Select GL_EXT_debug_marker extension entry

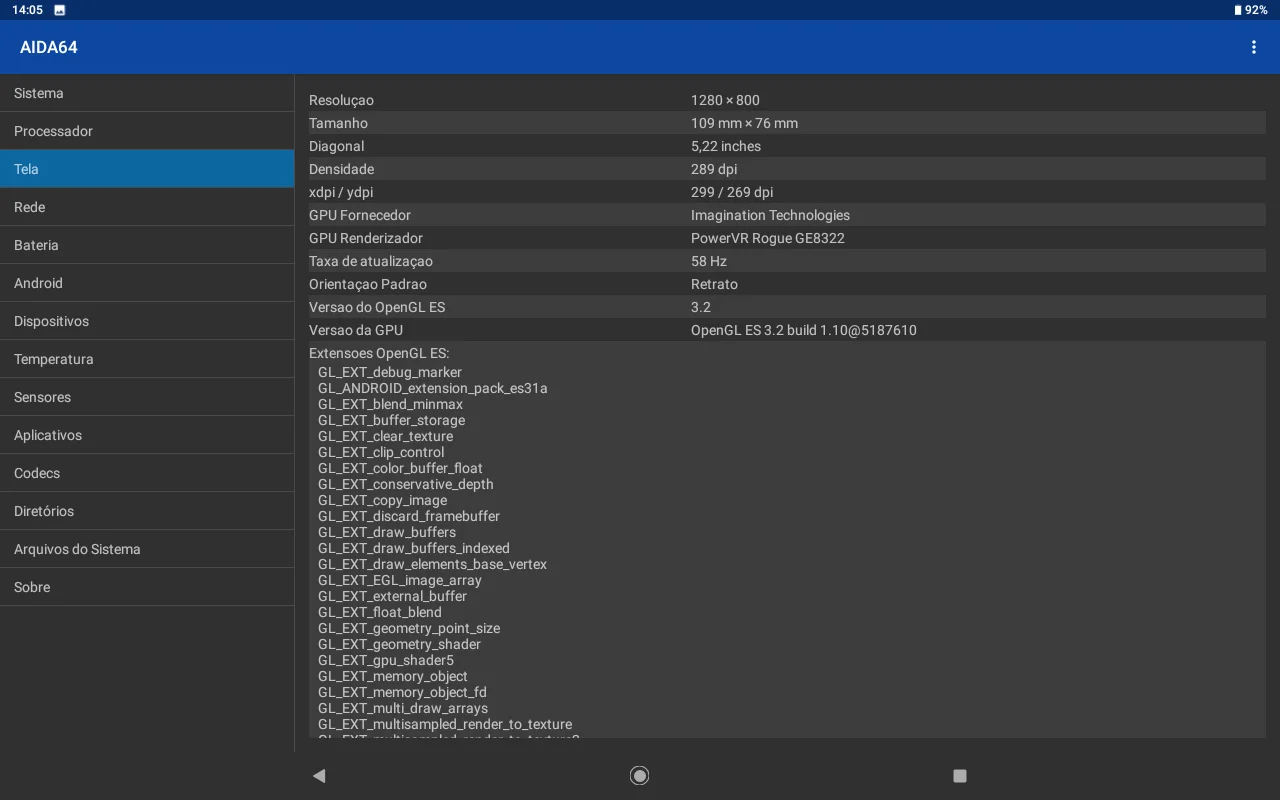pos(390,372)
